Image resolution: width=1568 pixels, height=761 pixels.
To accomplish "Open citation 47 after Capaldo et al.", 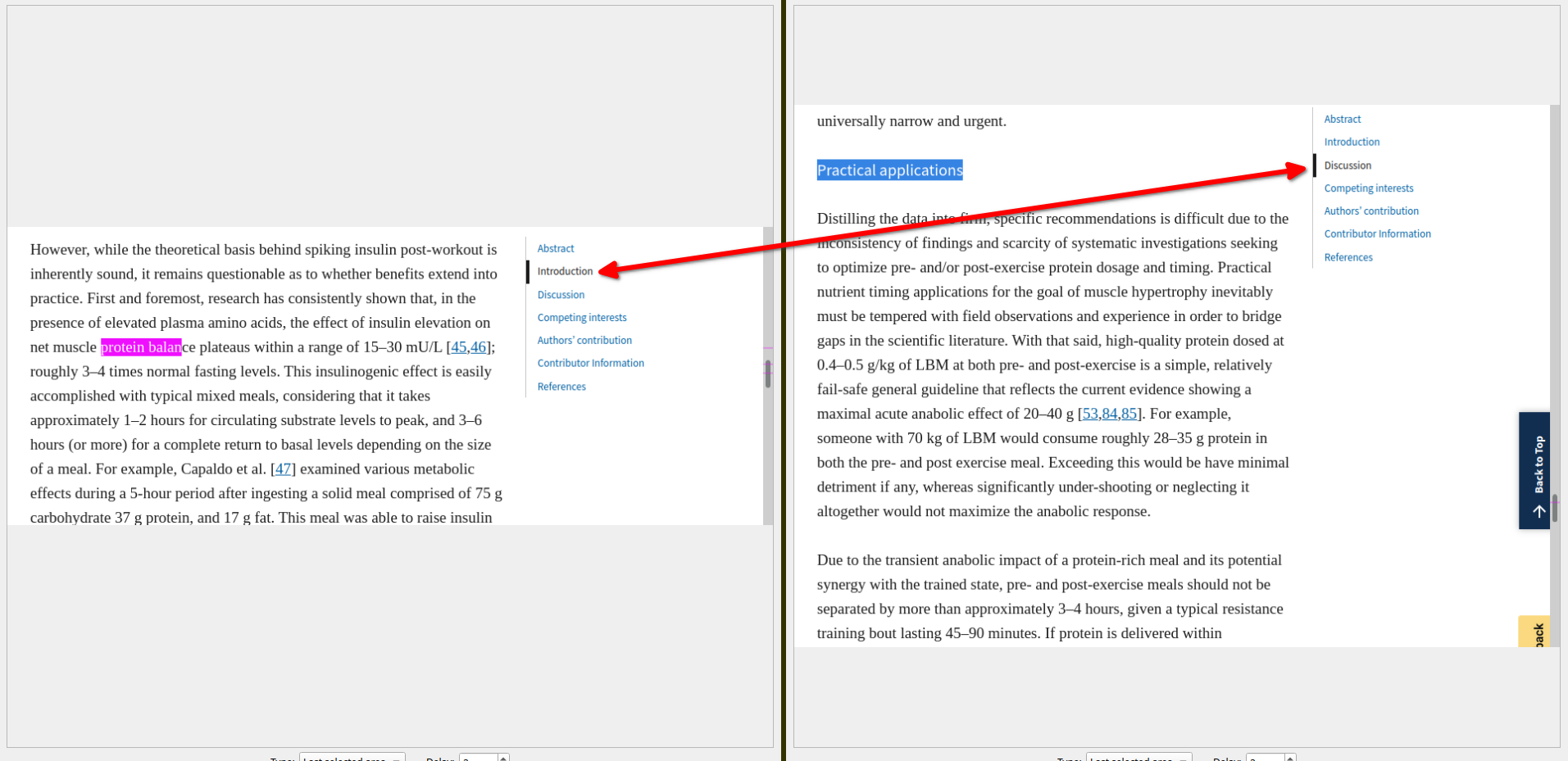I will pyautogui.click(x=283, y=469).
